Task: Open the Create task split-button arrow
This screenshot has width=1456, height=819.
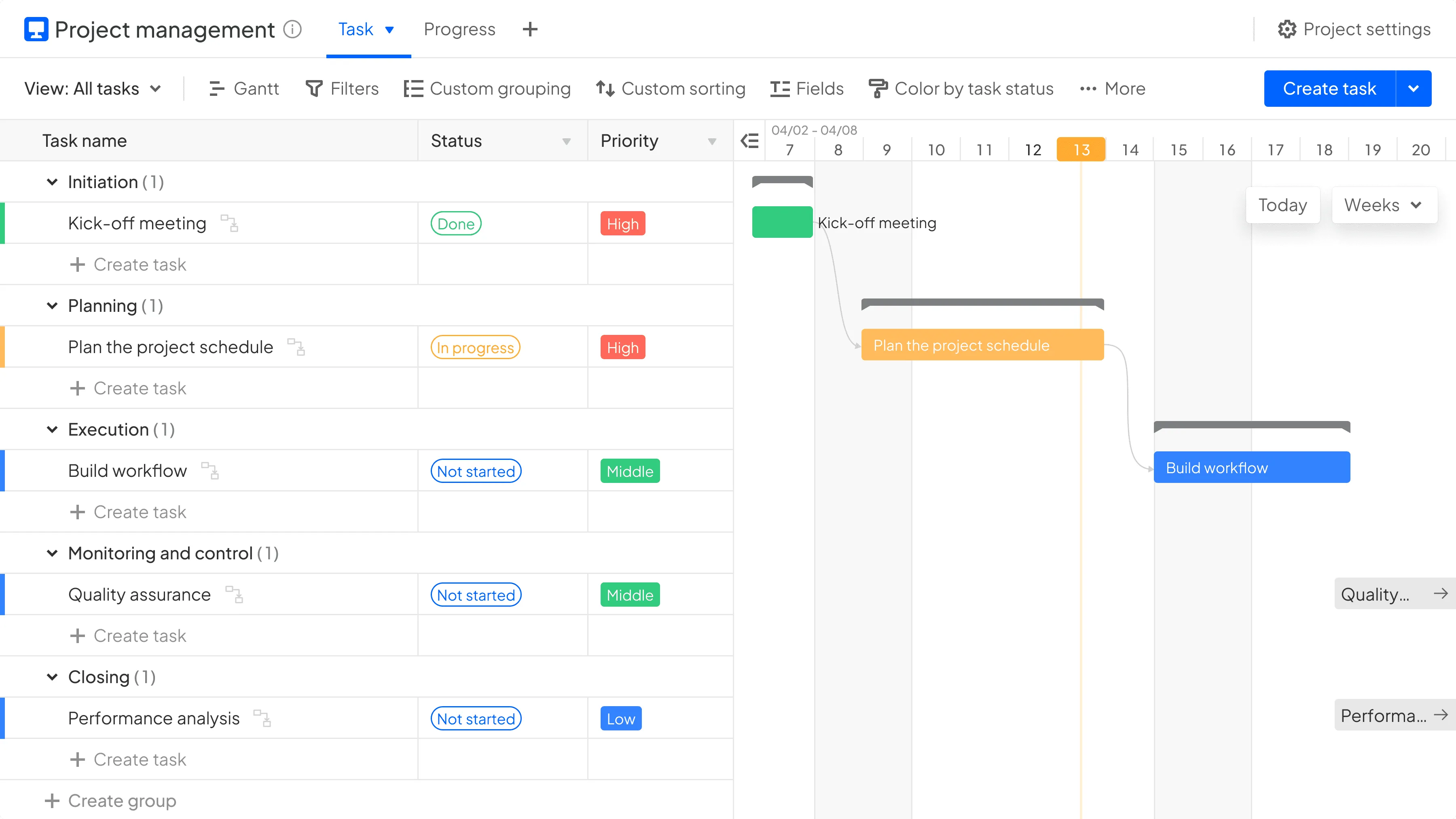Action: tap(1414, 89)
